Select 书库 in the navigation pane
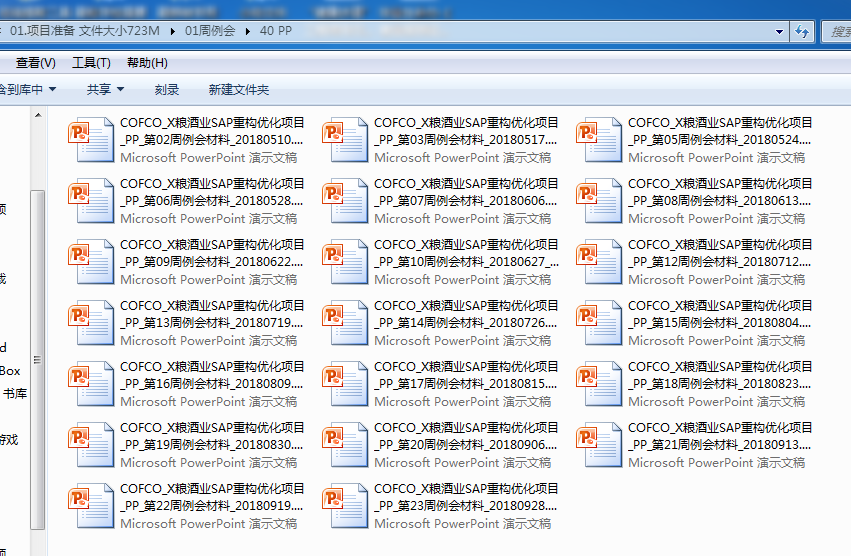 pos(15,394)
